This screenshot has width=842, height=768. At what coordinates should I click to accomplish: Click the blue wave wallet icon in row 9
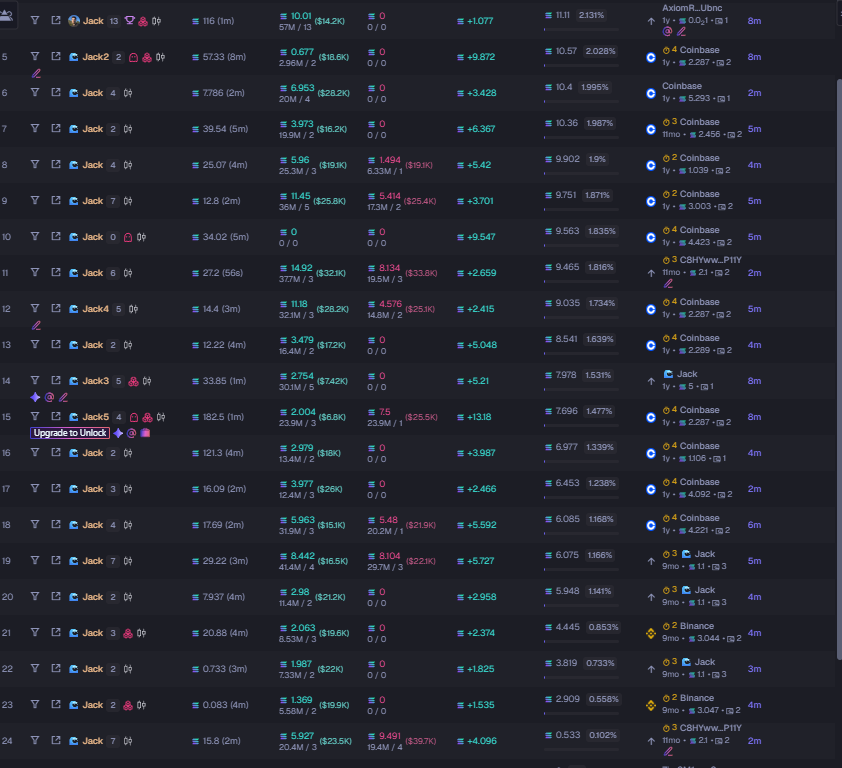[x=74, y=201]
